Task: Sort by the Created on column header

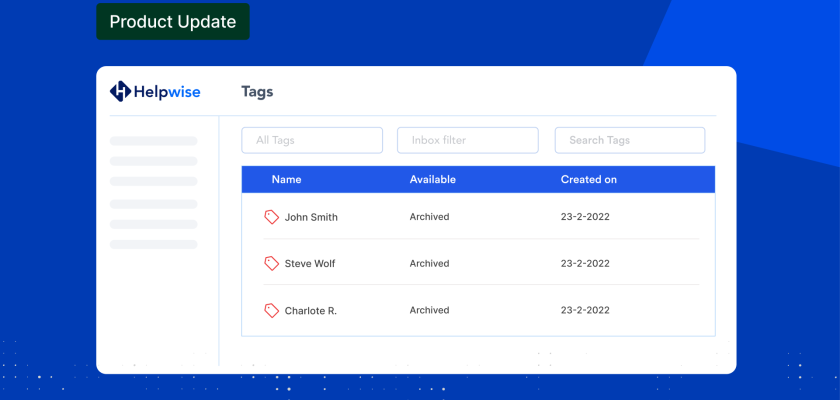Action: tap(588, 180)
